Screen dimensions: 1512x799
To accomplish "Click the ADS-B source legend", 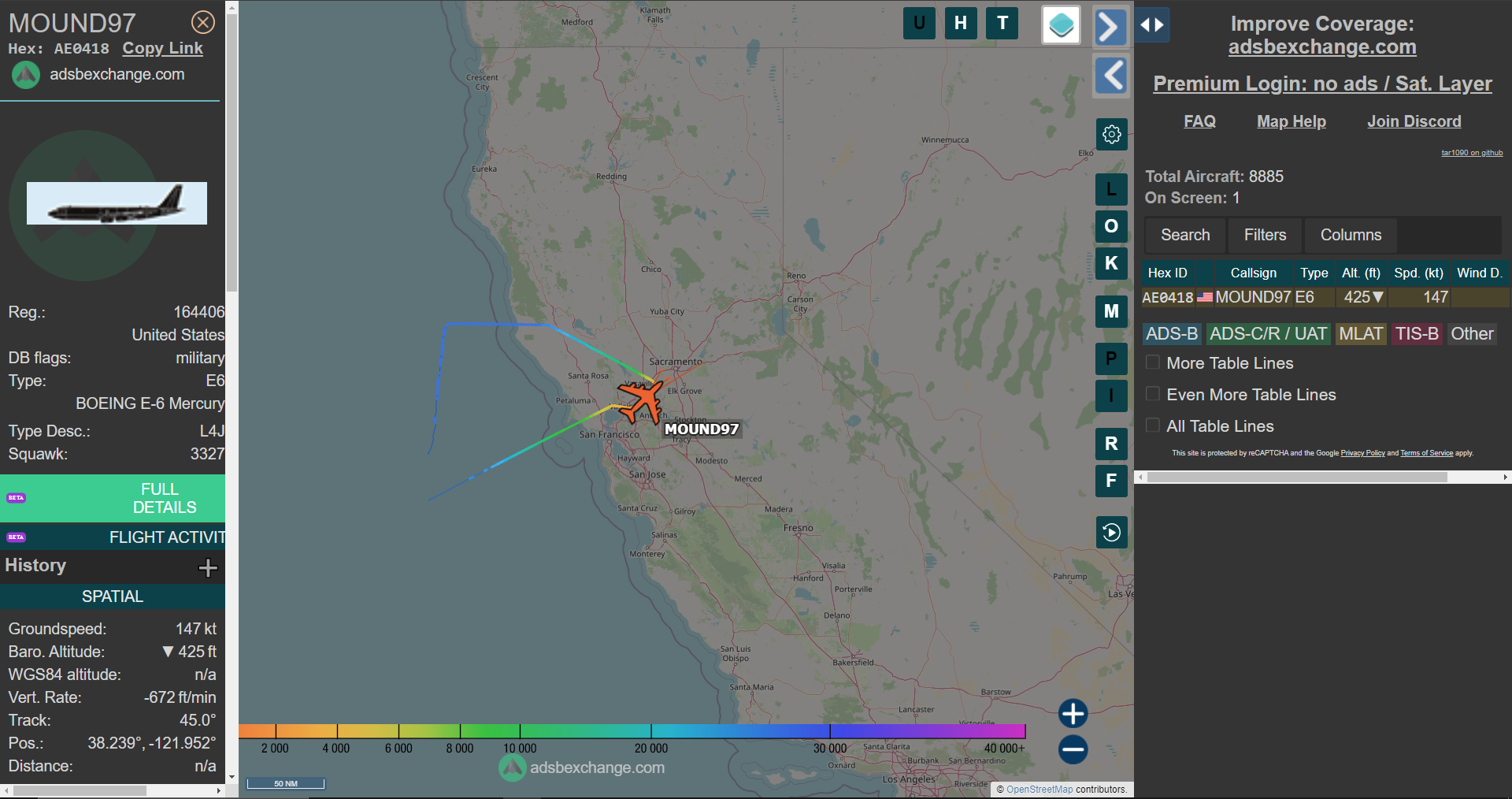I will coord(1172,334).
